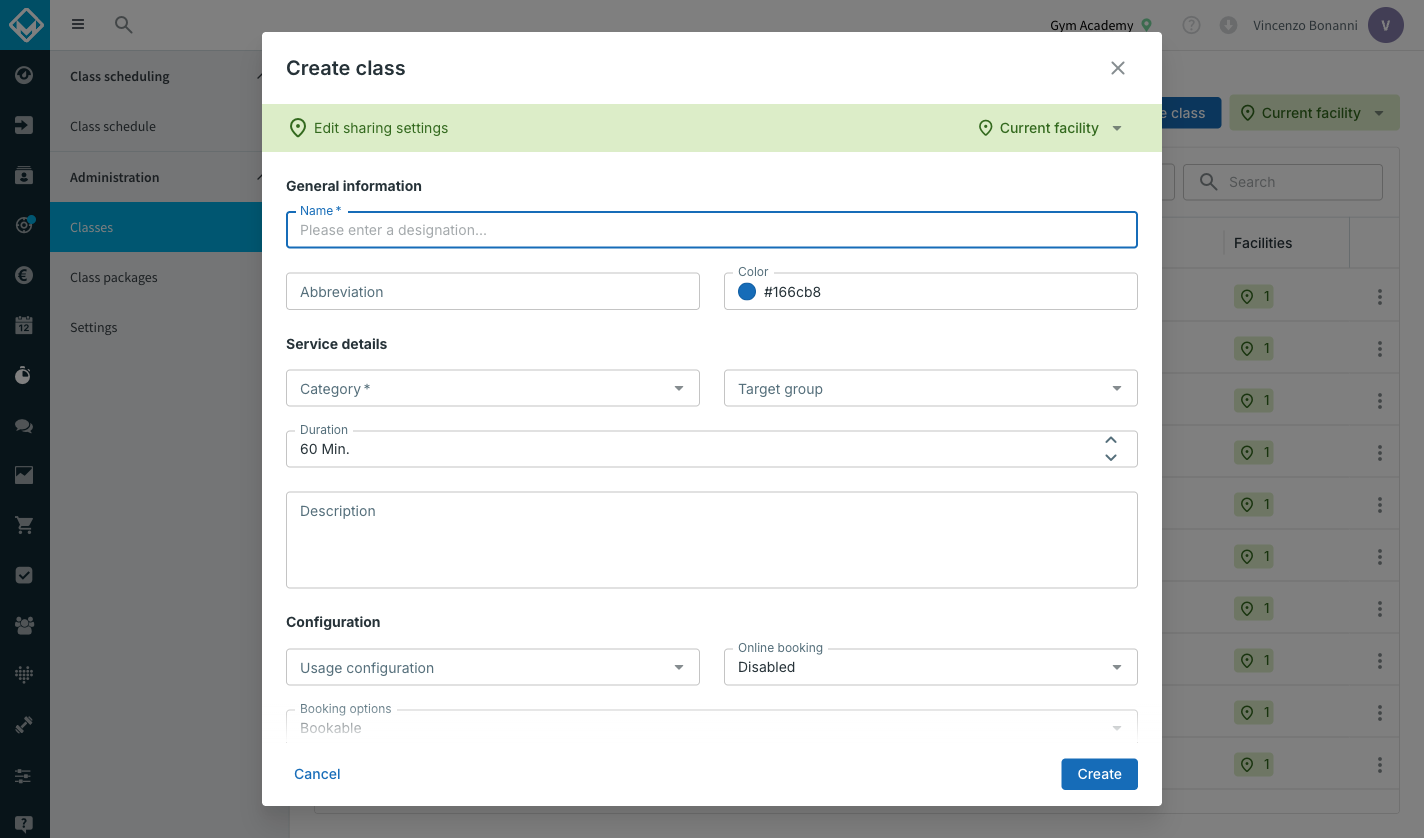Image resolution: width=1424 pixels, height=838 pixels.
Task: Decrease duration with the down arrow
Action: 1110,458
